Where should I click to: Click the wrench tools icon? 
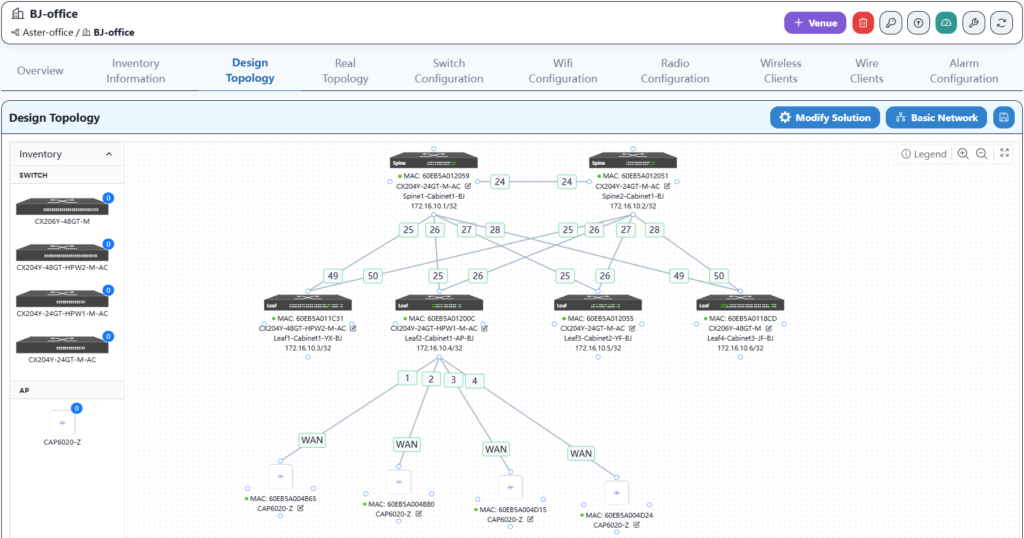pyautogui.click(x=973, y=23)
